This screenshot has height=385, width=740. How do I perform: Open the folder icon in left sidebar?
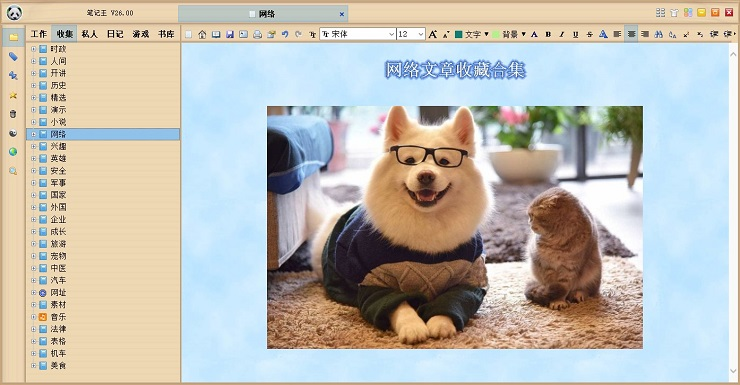tap(13, 37)
